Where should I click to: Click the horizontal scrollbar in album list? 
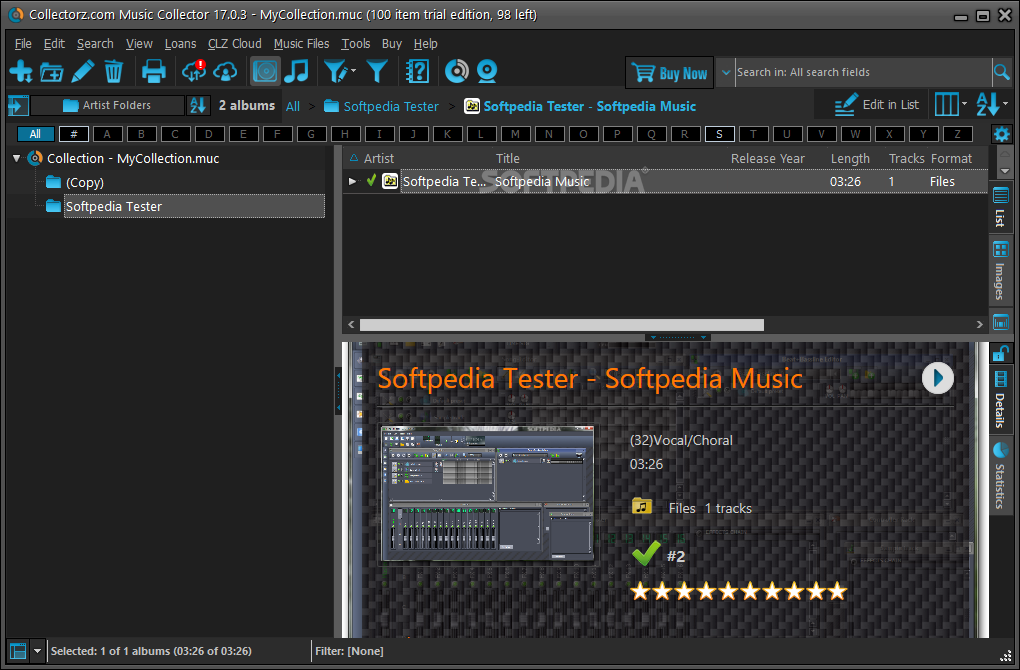(x=561, y=325)
